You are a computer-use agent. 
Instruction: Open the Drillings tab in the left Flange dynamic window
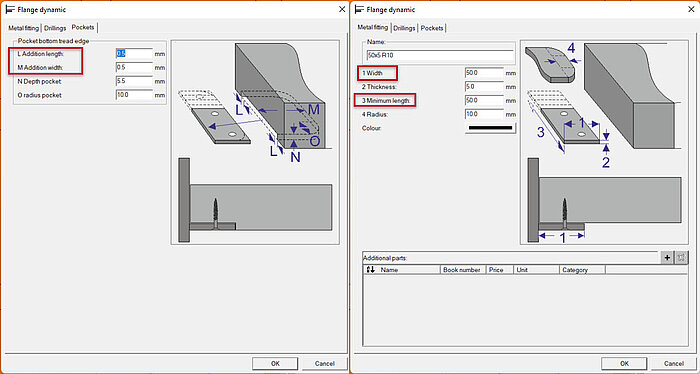55,28
